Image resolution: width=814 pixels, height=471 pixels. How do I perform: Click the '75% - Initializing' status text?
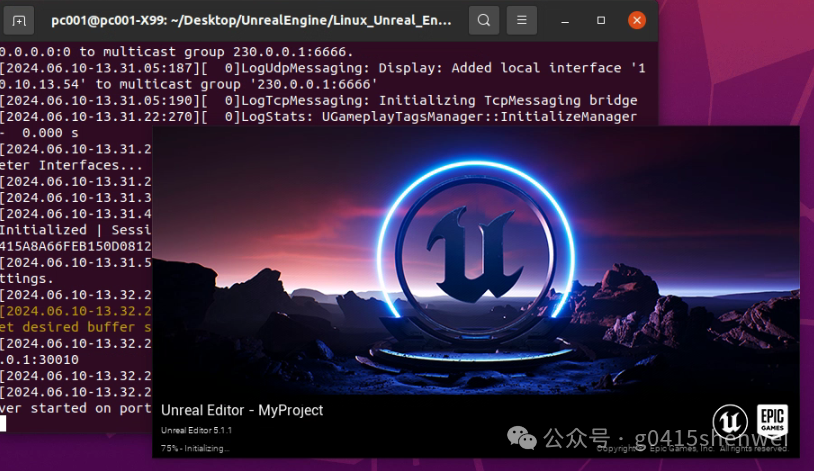[x=195, y=448]
